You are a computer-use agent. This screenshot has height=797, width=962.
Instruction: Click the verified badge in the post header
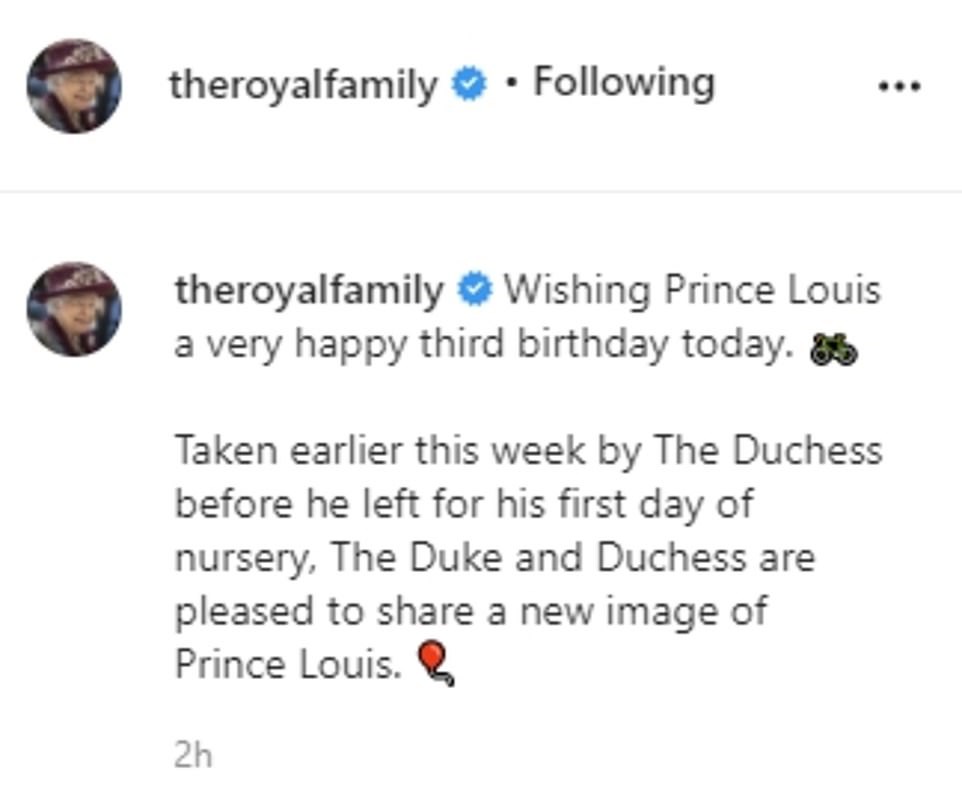tap(467, 85)
